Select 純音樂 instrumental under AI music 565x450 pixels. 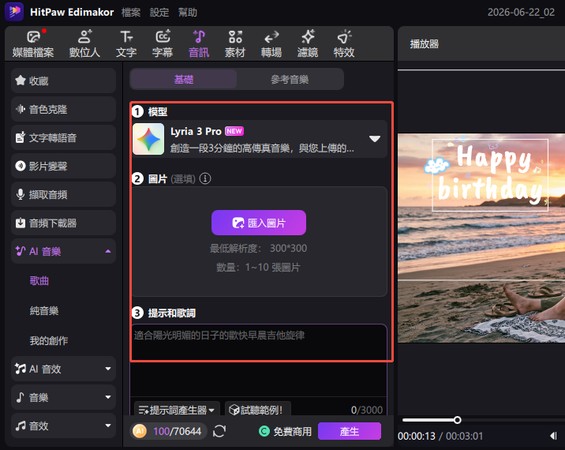(x=44, y=311)
